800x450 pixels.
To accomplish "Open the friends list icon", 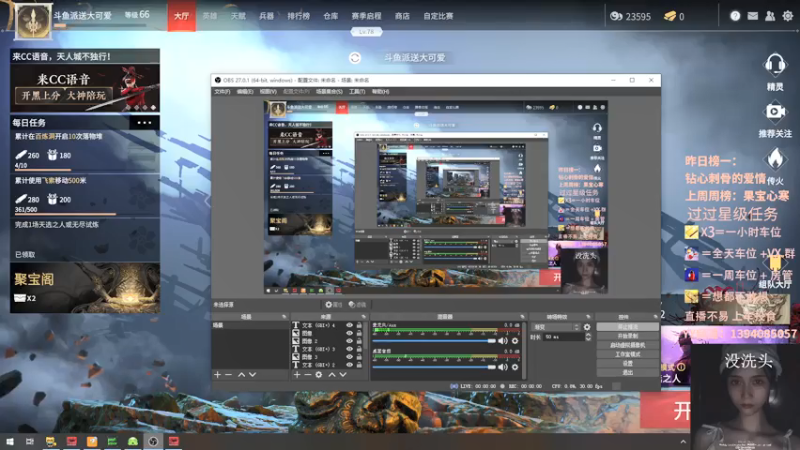I will [770, 16].
